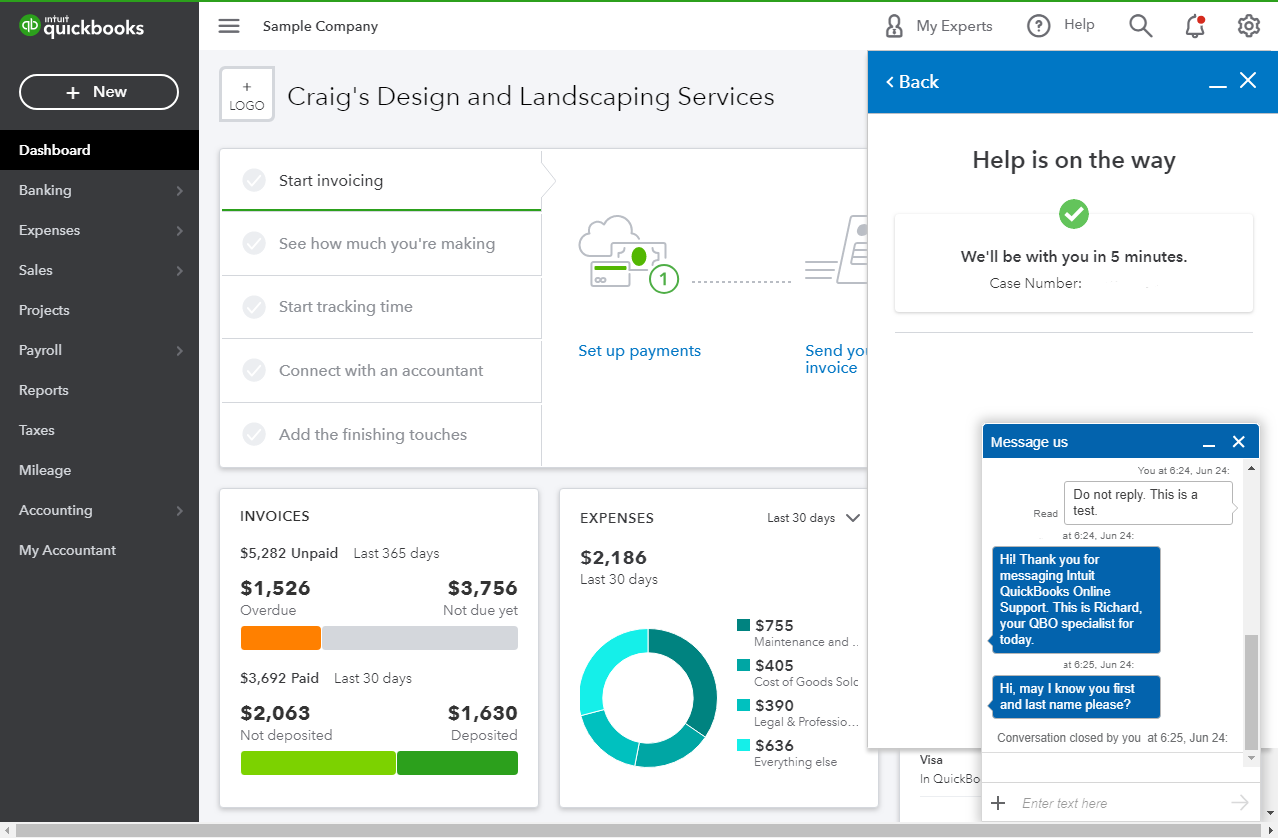Open Mileage in the sidebar
The width and height of the screenshot is (1278, 838).
(100, 470)
